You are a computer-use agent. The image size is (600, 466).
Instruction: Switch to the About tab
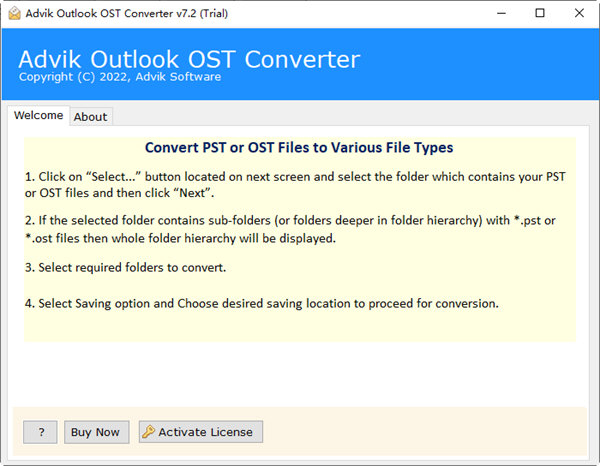[90, 117]
